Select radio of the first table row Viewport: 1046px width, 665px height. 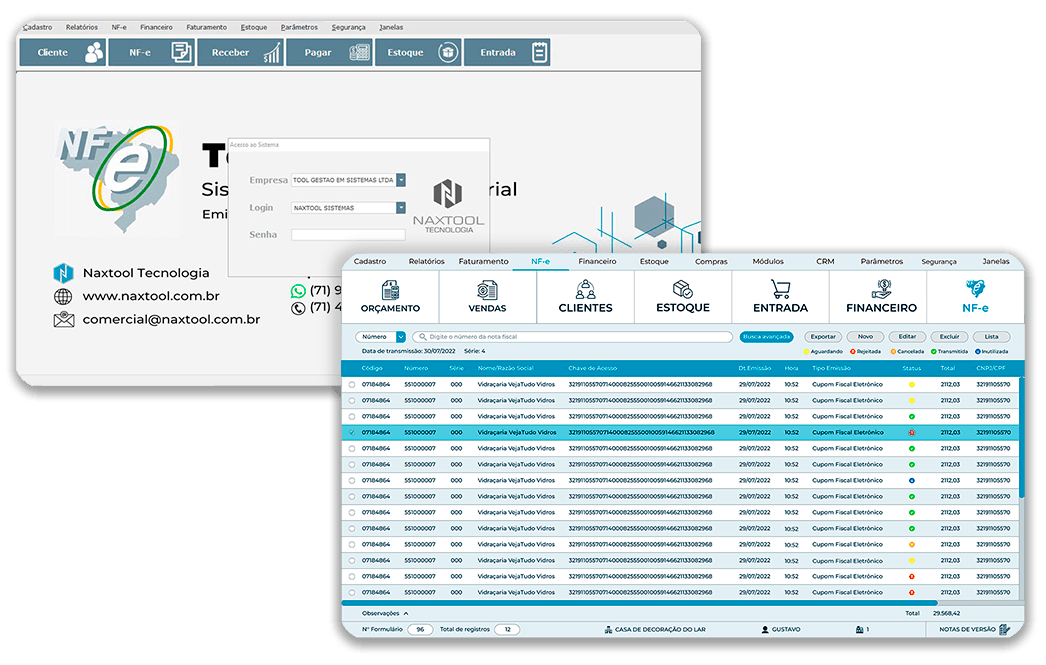click(x=352, y=385)
